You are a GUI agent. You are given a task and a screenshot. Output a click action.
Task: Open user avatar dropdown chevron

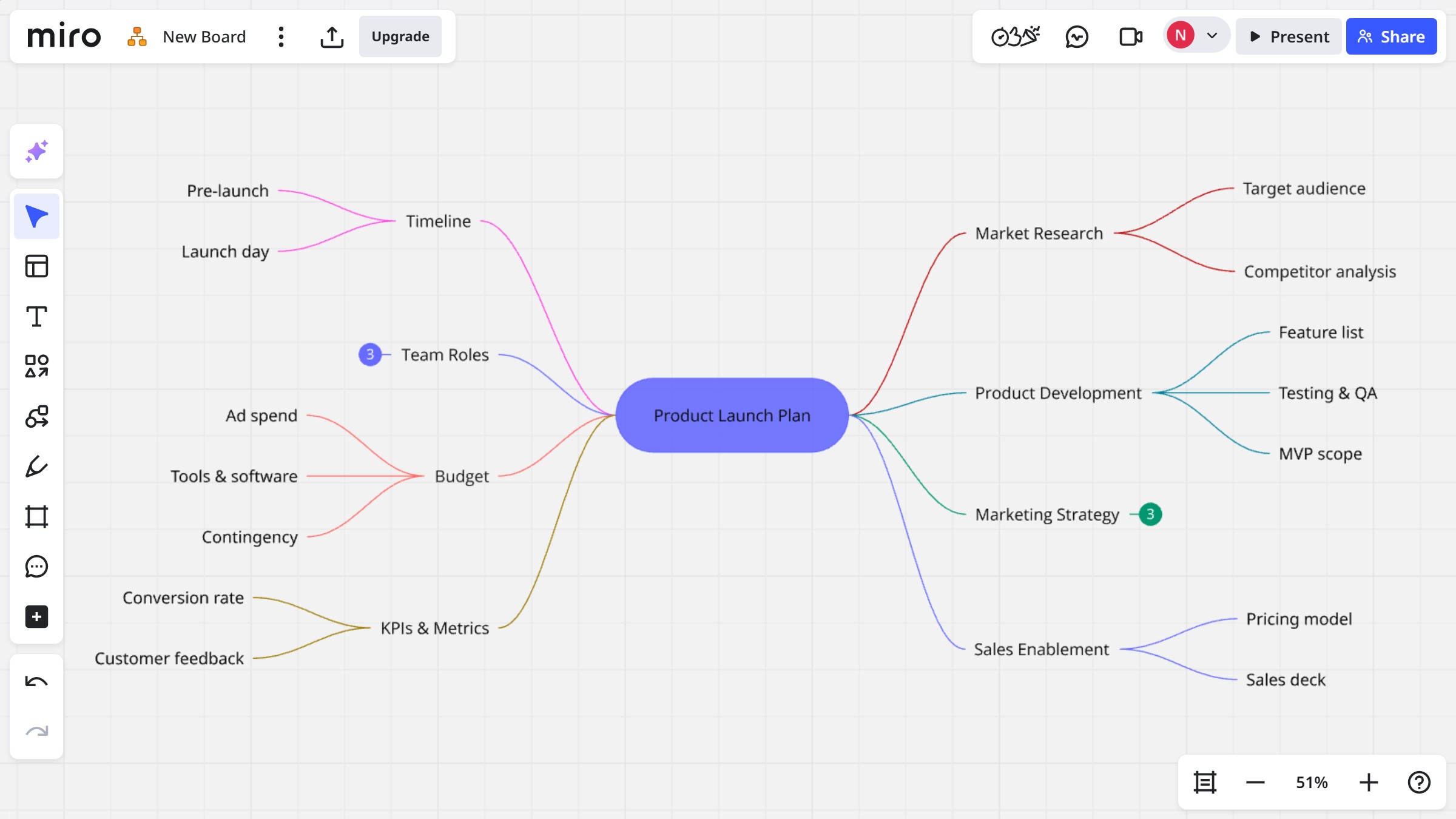point(1212,36)
